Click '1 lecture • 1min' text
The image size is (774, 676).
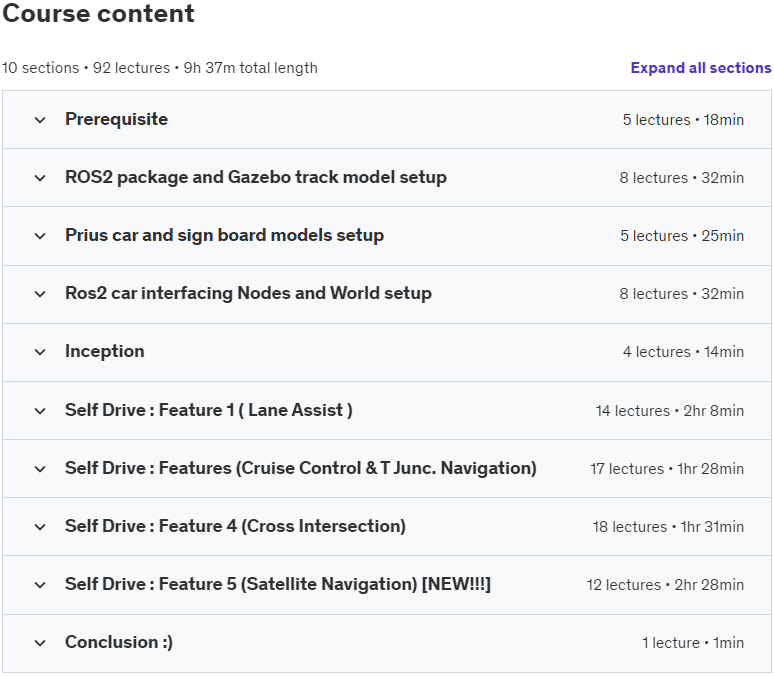[x=693, y=642]
